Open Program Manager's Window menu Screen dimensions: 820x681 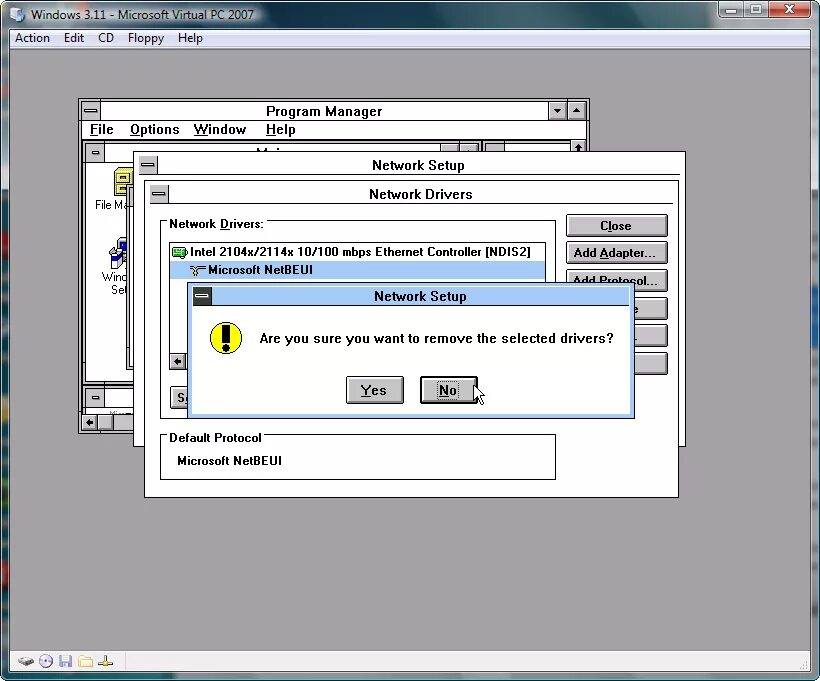tap(220, 129)
